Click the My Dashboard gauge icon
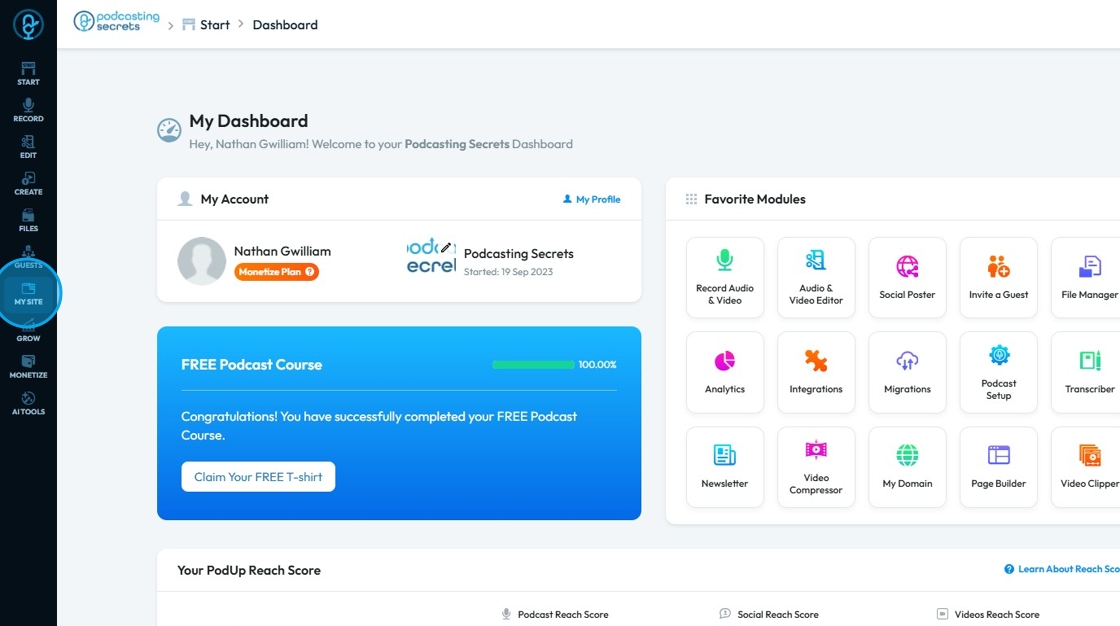 (169, 130)
